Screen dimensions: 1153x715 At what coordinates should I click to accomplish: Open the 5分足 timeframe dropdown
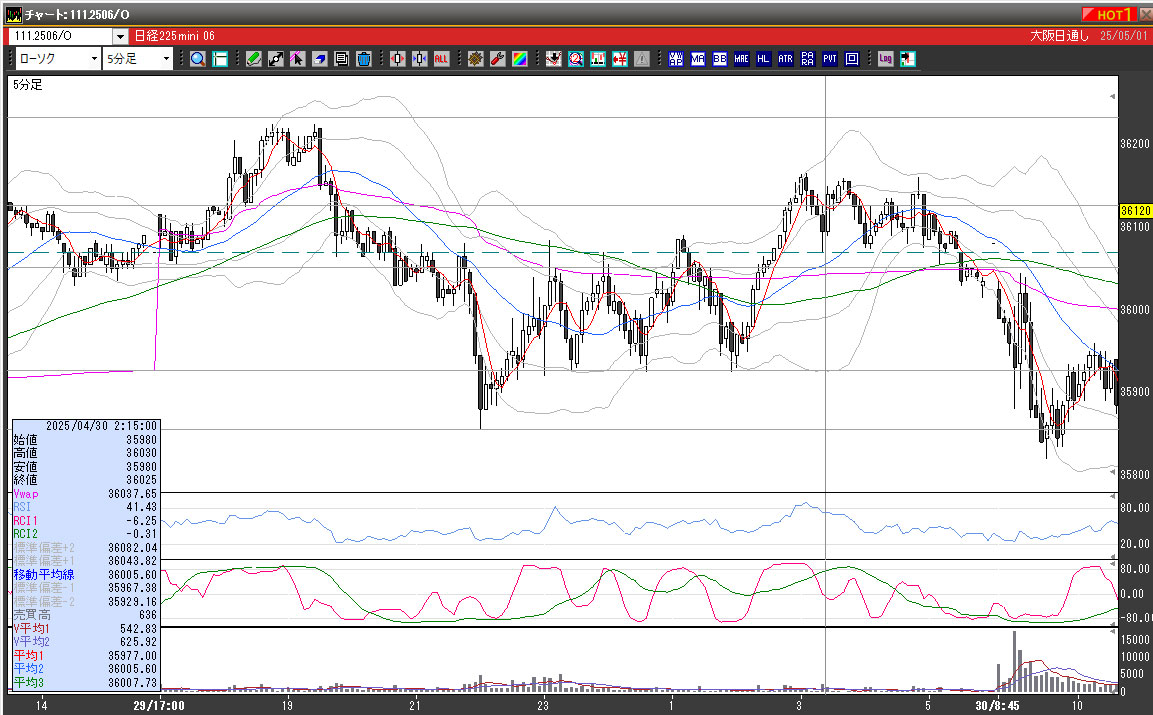[x=138, y=59]
